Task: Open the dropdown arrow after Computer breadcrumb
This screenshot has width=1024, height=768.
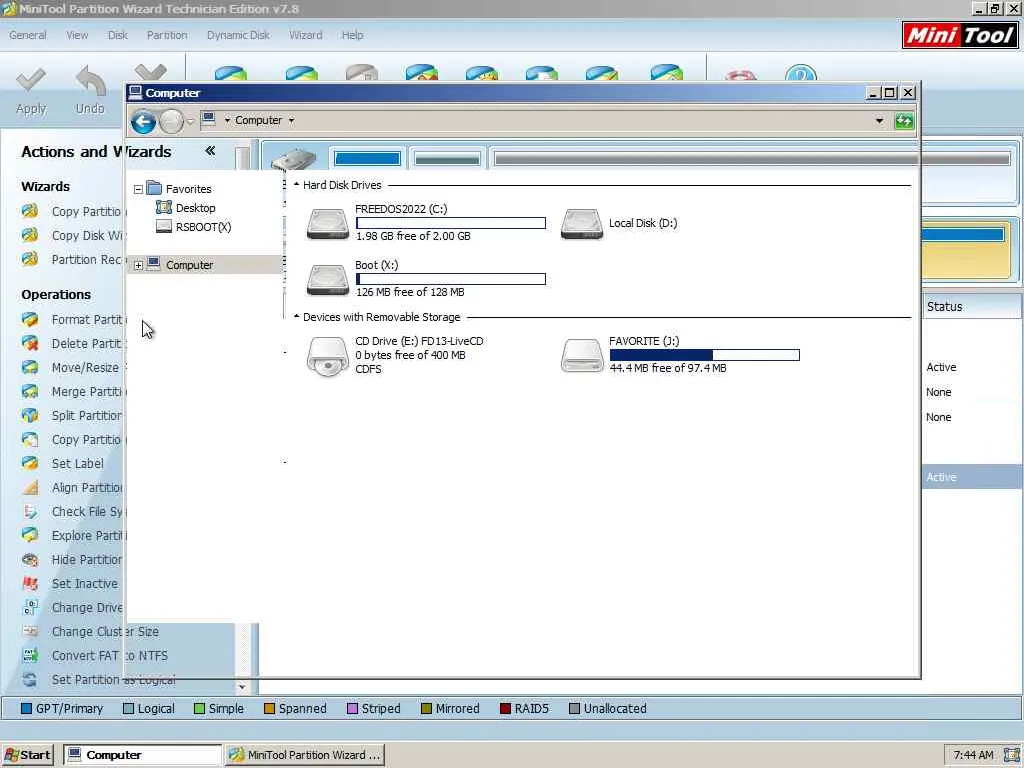Action: 291,121
